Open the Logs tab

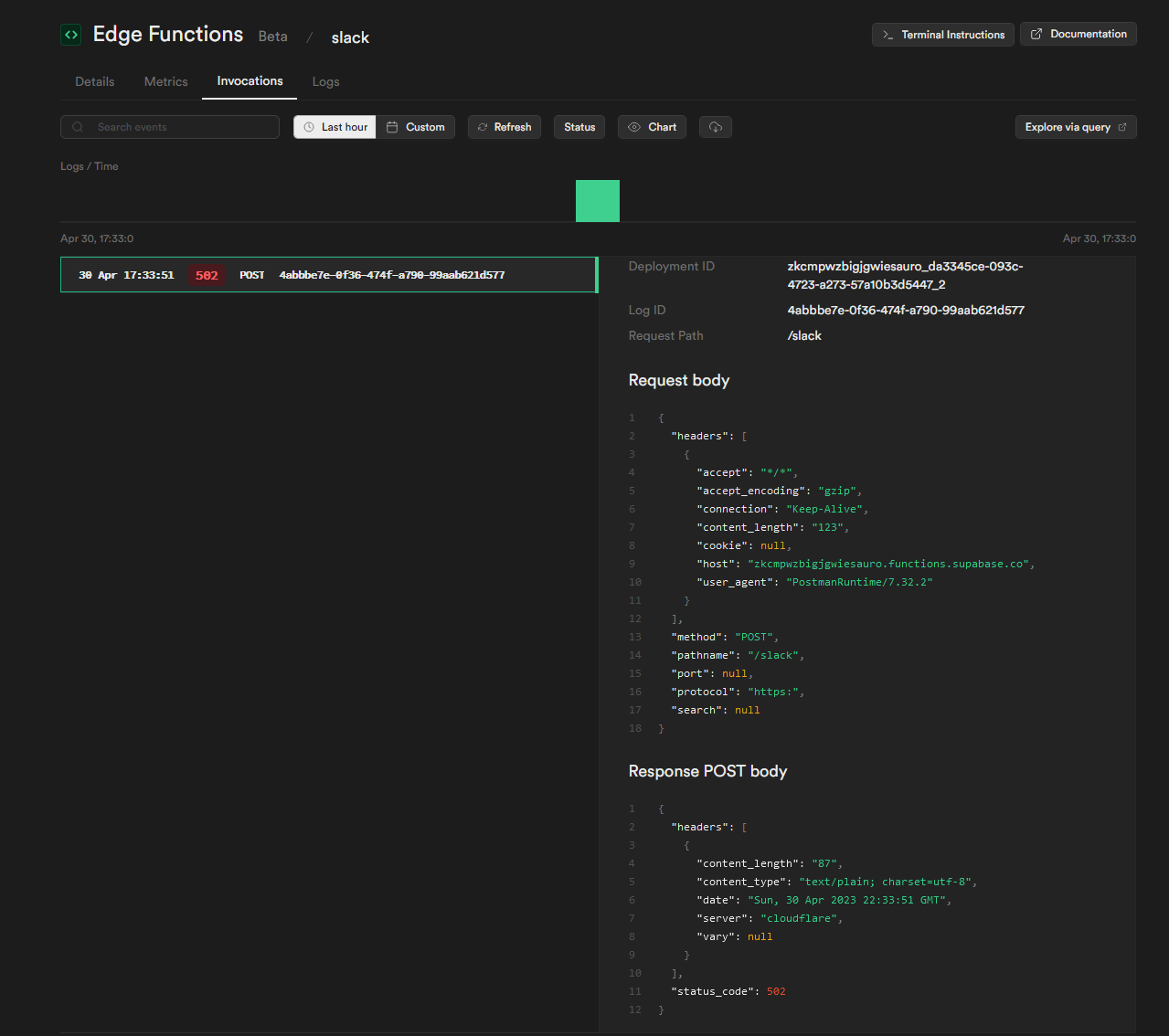[x=325, y=81]
